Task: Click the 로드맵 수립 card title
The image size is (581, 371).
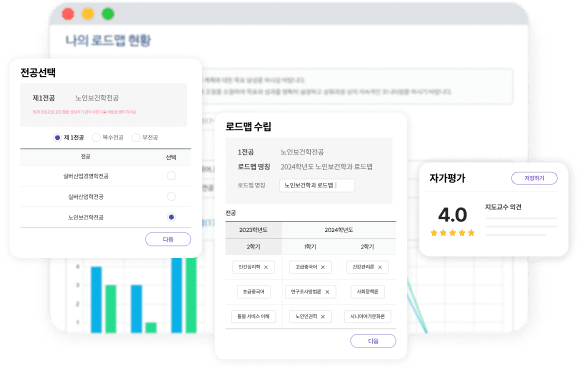Action: tap(248, 127)
